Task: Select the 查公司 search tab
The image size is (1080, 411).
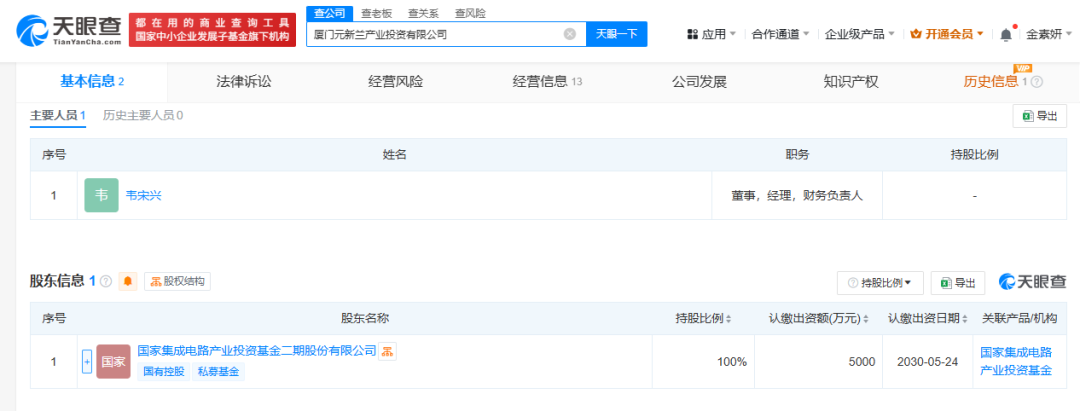Action: pos(329,13)
